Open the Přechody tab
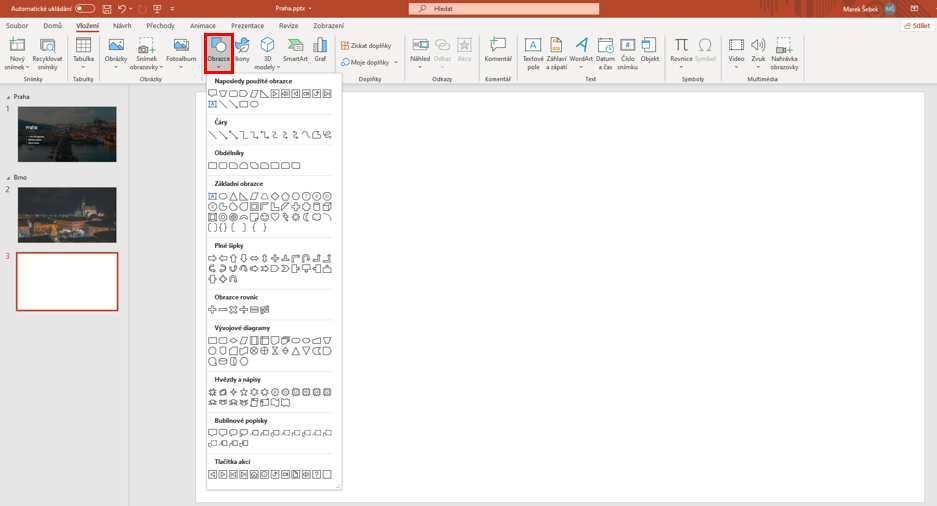This screenshot has width=937, height=506. [x=161, y=26]
